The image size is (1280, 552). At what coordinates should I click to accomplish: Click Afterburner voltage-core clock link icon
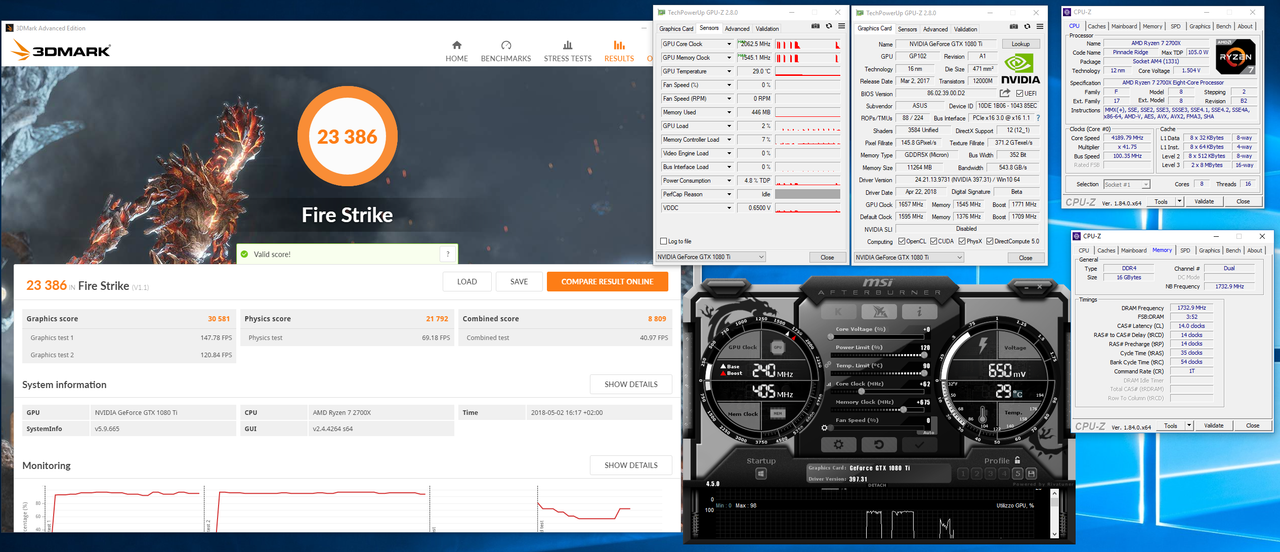(828, 365)
